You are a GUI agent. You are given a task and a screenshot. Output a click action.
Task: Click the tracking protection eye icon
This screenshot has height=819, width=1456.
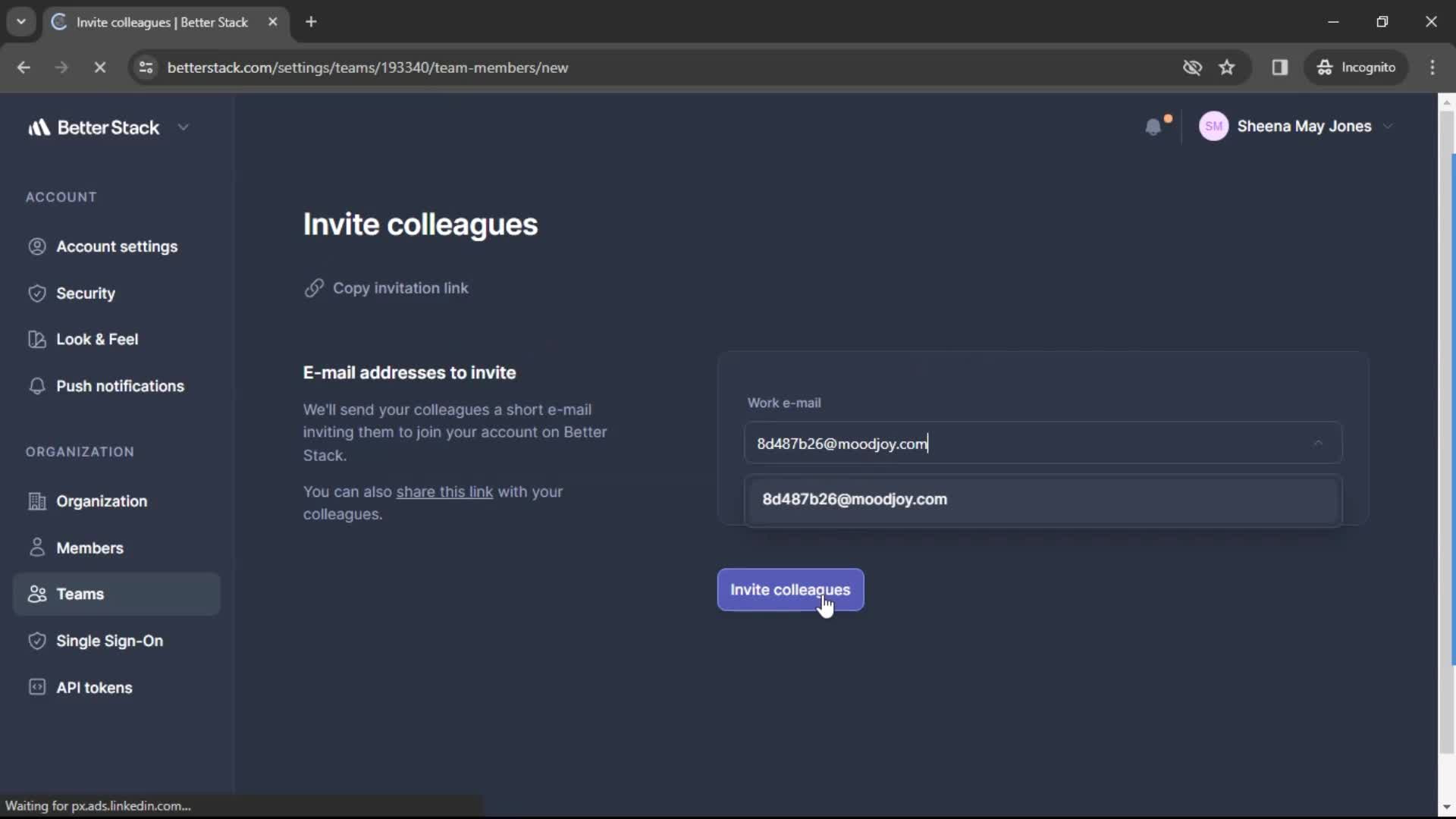coord(1192,67)
